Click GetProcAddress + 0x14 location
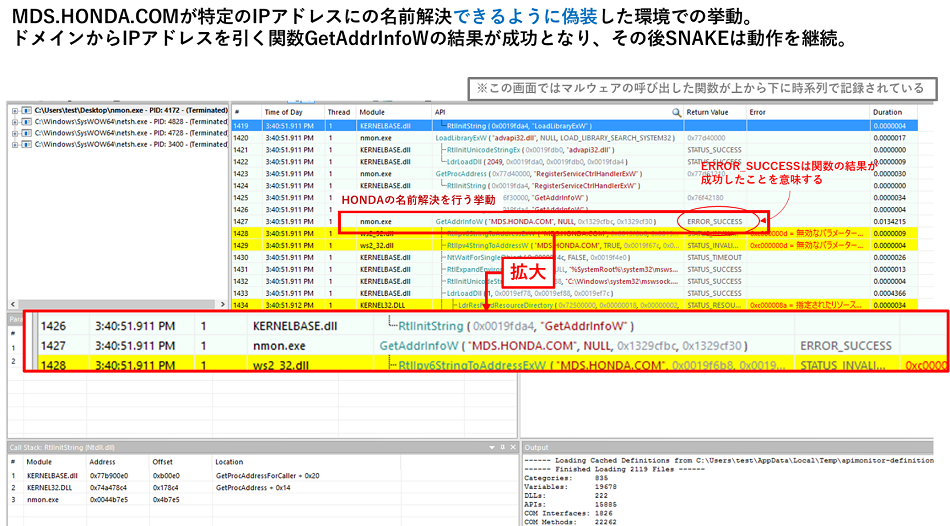Image resolution: width=950 pixels, height=526 pixels. tap(254, 488)
